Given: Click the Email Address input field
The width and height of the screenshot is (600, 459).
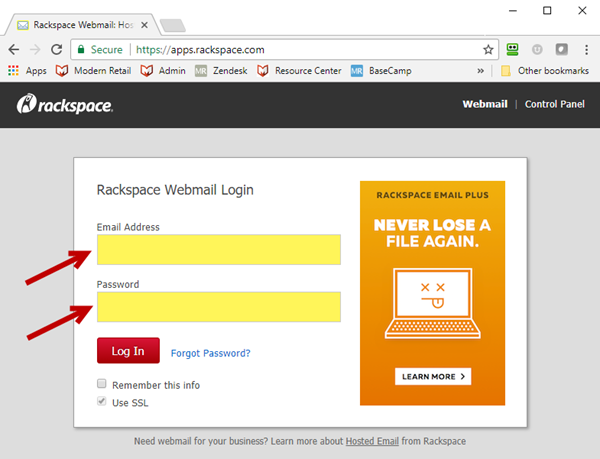Looking at the screenshot, I should (x=219, y=249).
